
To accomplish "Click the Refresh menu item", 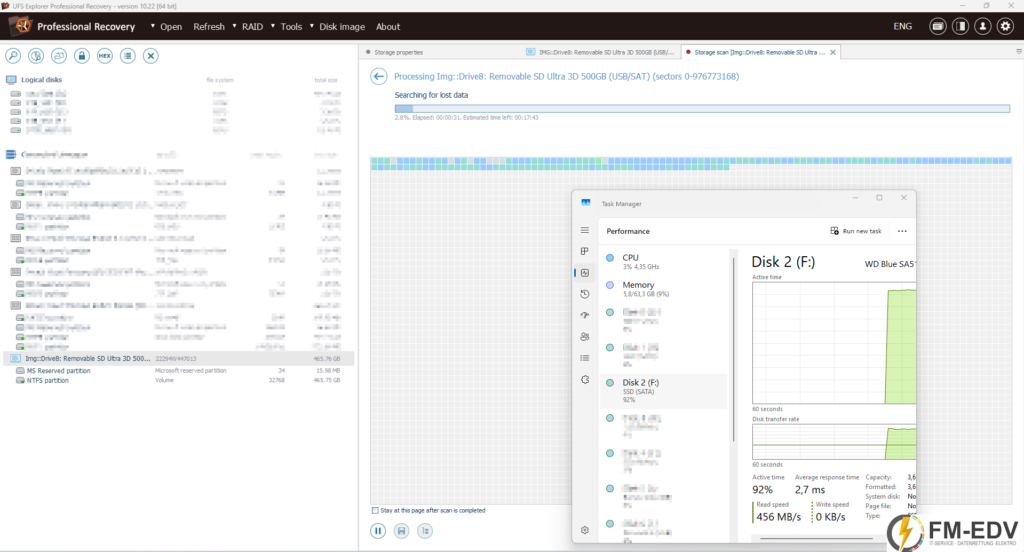I will 209,27.
